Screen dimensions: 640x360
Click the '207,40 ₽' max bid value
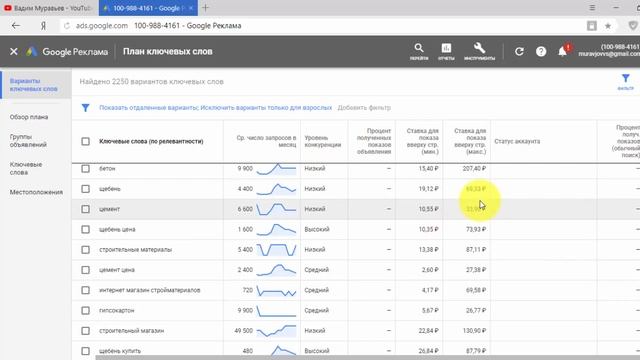pyautogui.click(x=474, y=169)
